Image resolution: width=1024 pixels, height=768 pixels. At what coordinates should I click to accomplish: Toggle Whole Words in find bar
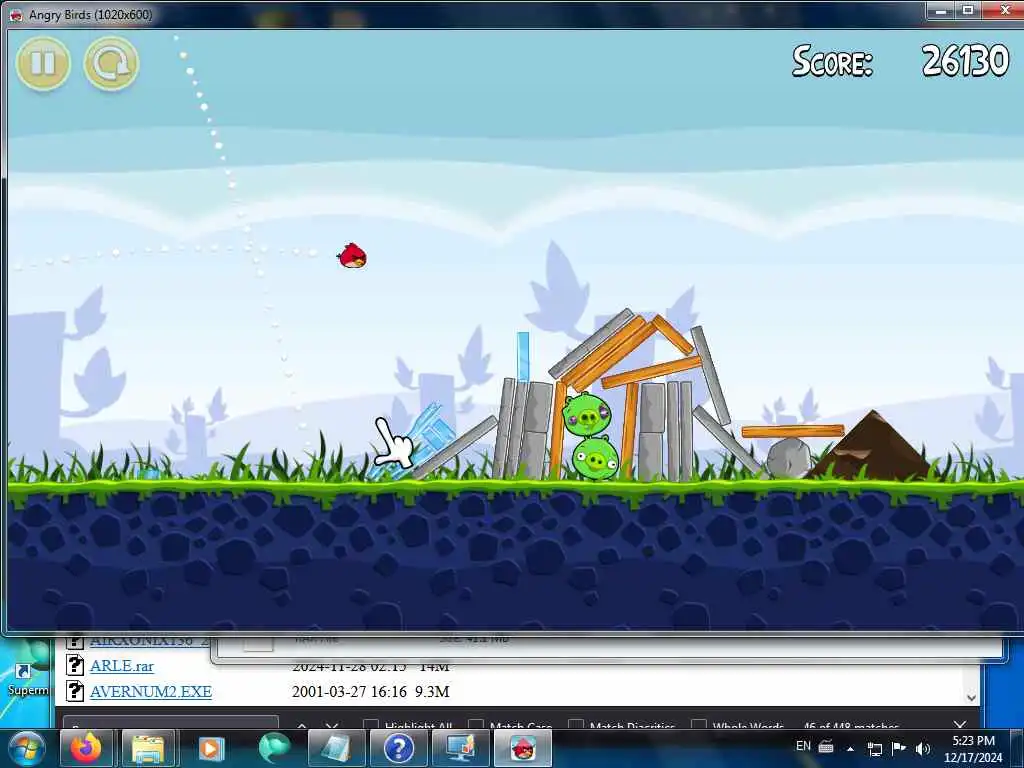pos(699,724)
